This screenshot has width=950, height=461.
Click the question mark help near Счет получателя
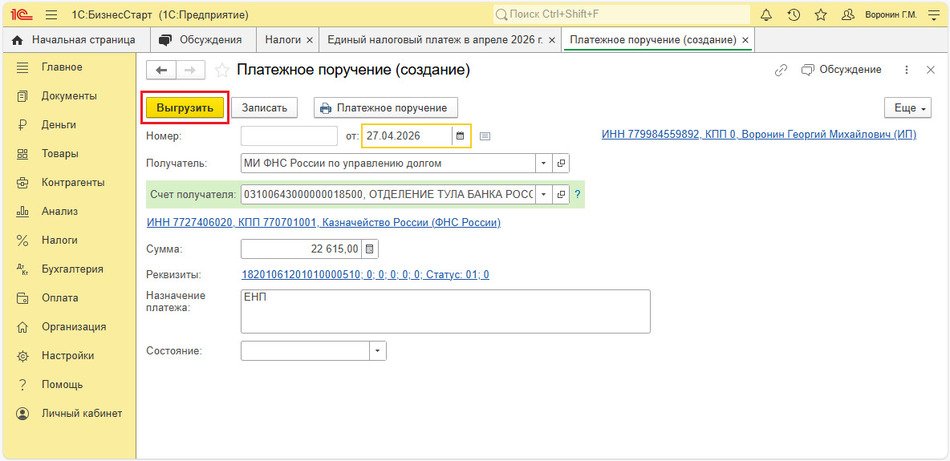point(577,194)
